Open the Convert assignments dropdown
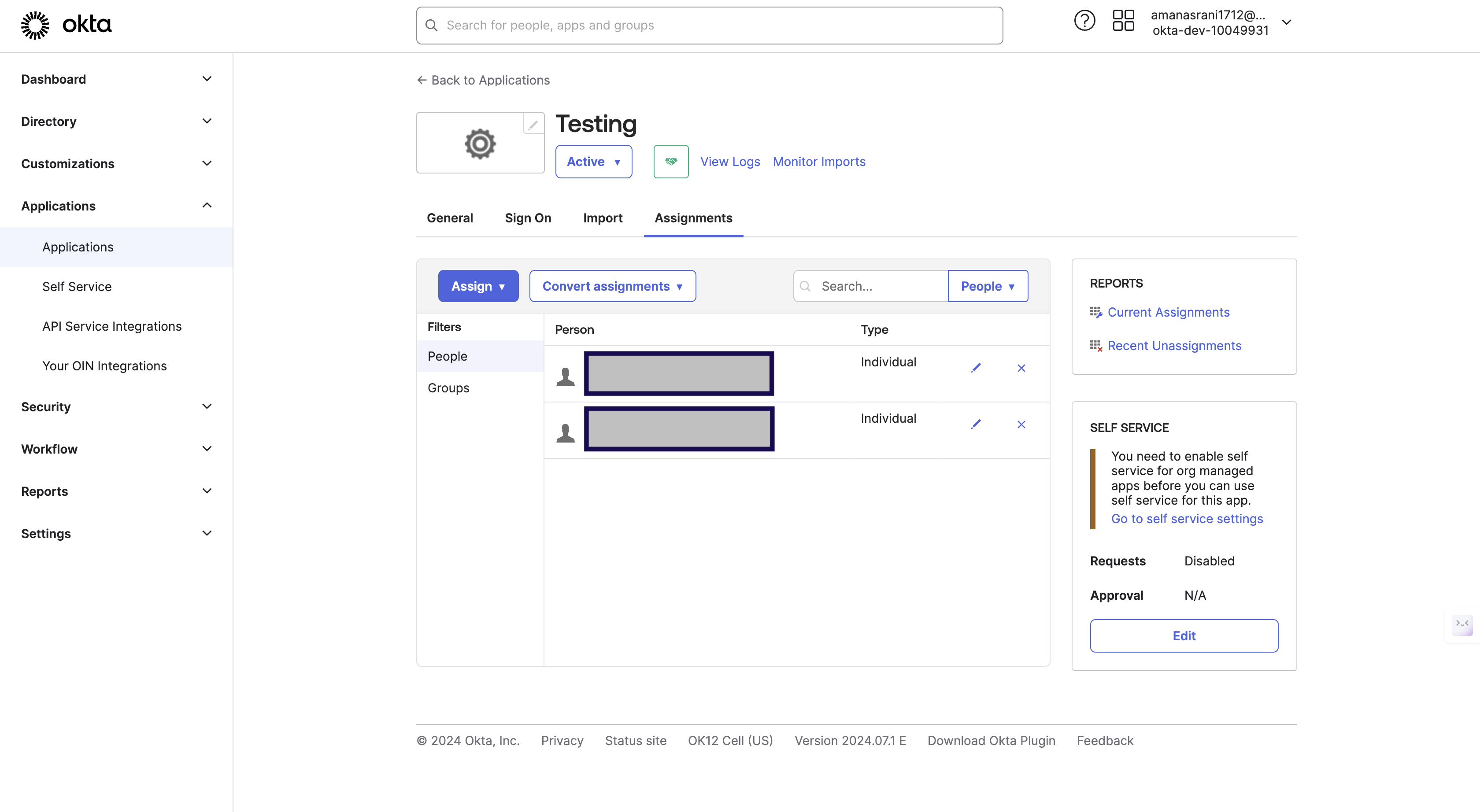The height and width of the screenshot is (812, 1480). [612, 286]
